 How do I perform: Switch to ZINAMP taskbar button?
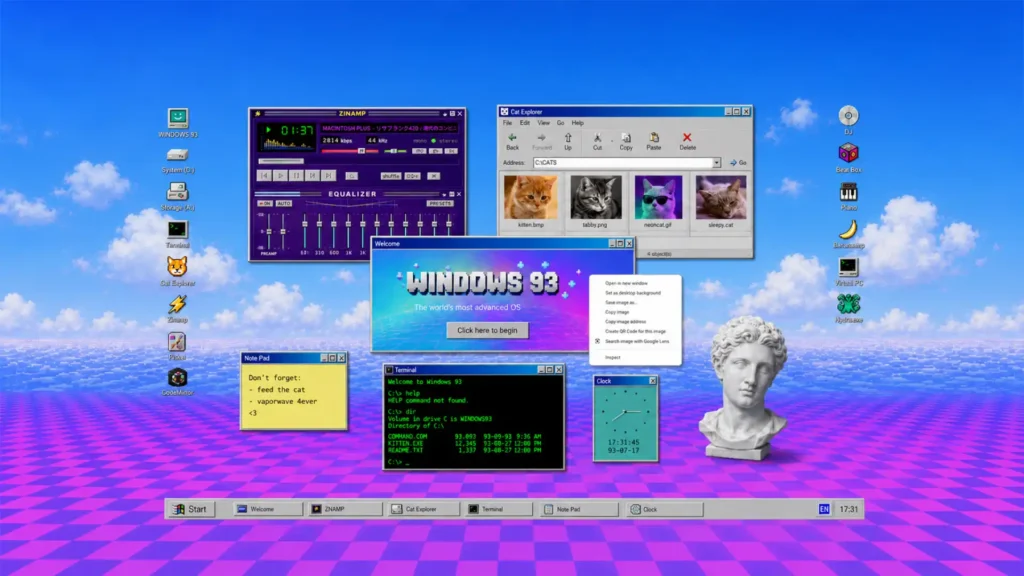(x=344, y=509)
